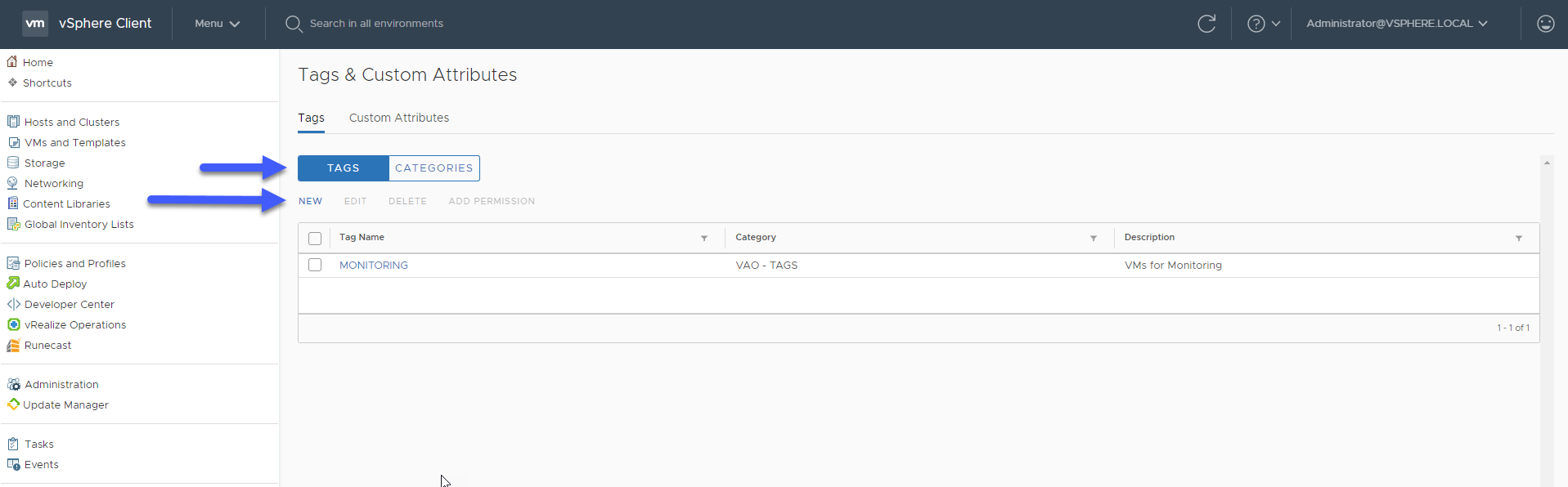
Task: Open the MONITORING tag link
Action: click(374, 266)
